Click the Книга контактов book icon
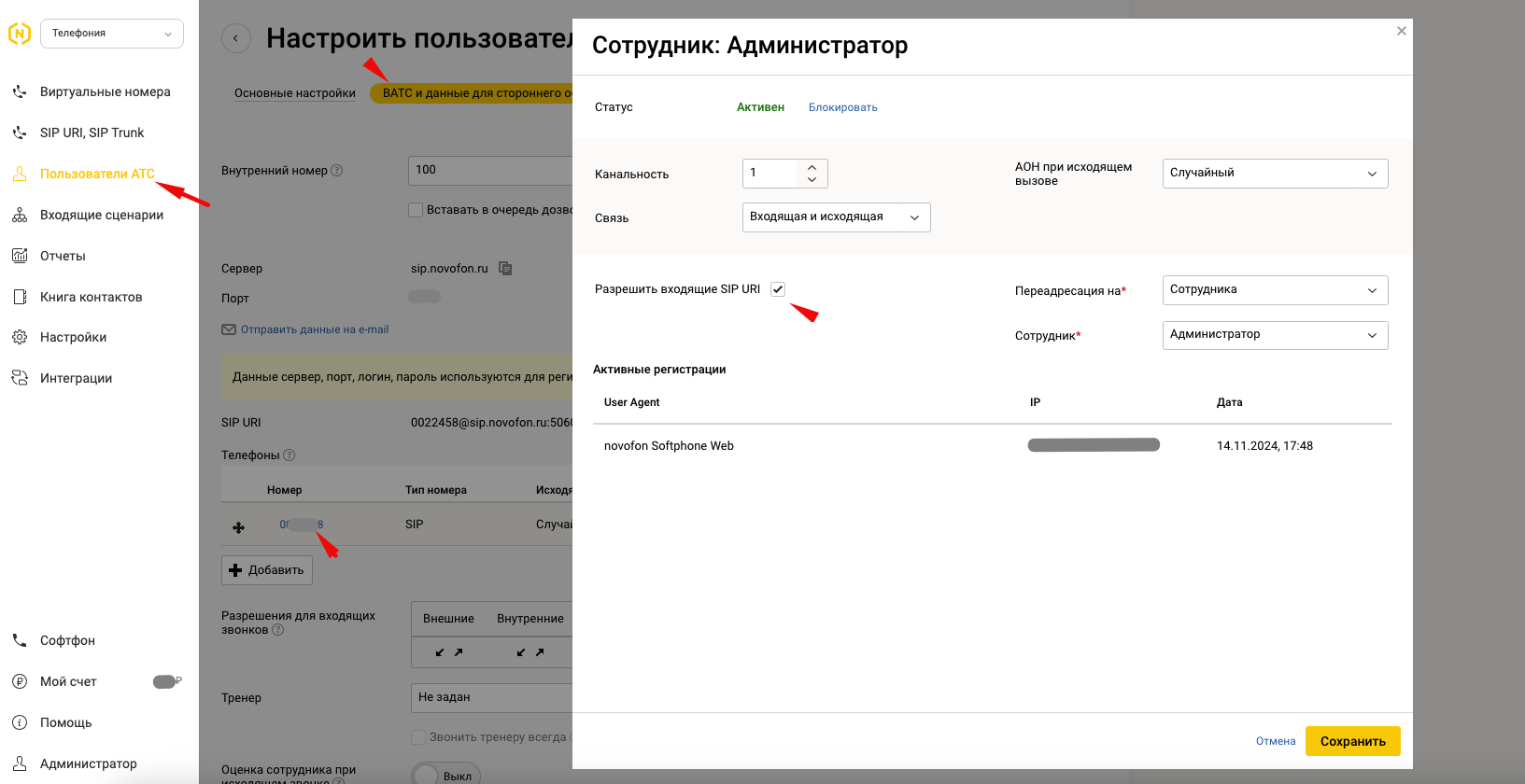 click(x=20, y=297)
